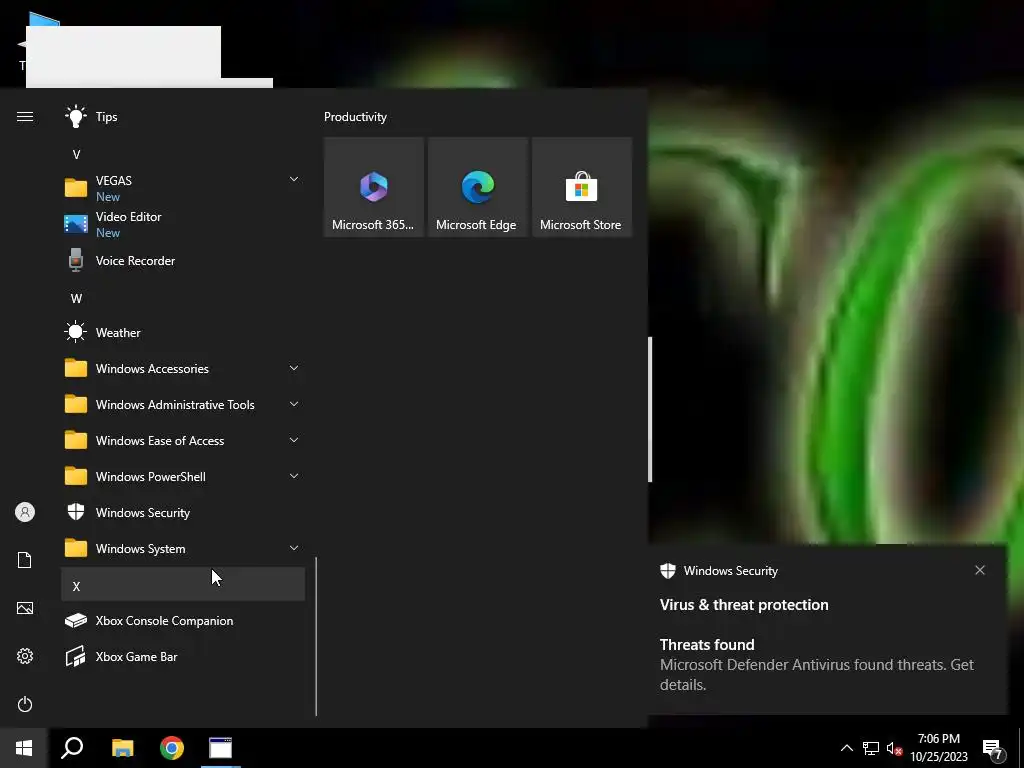Click the Productivity group heading
Screen dimensions: 1024x768
[355, 117]
